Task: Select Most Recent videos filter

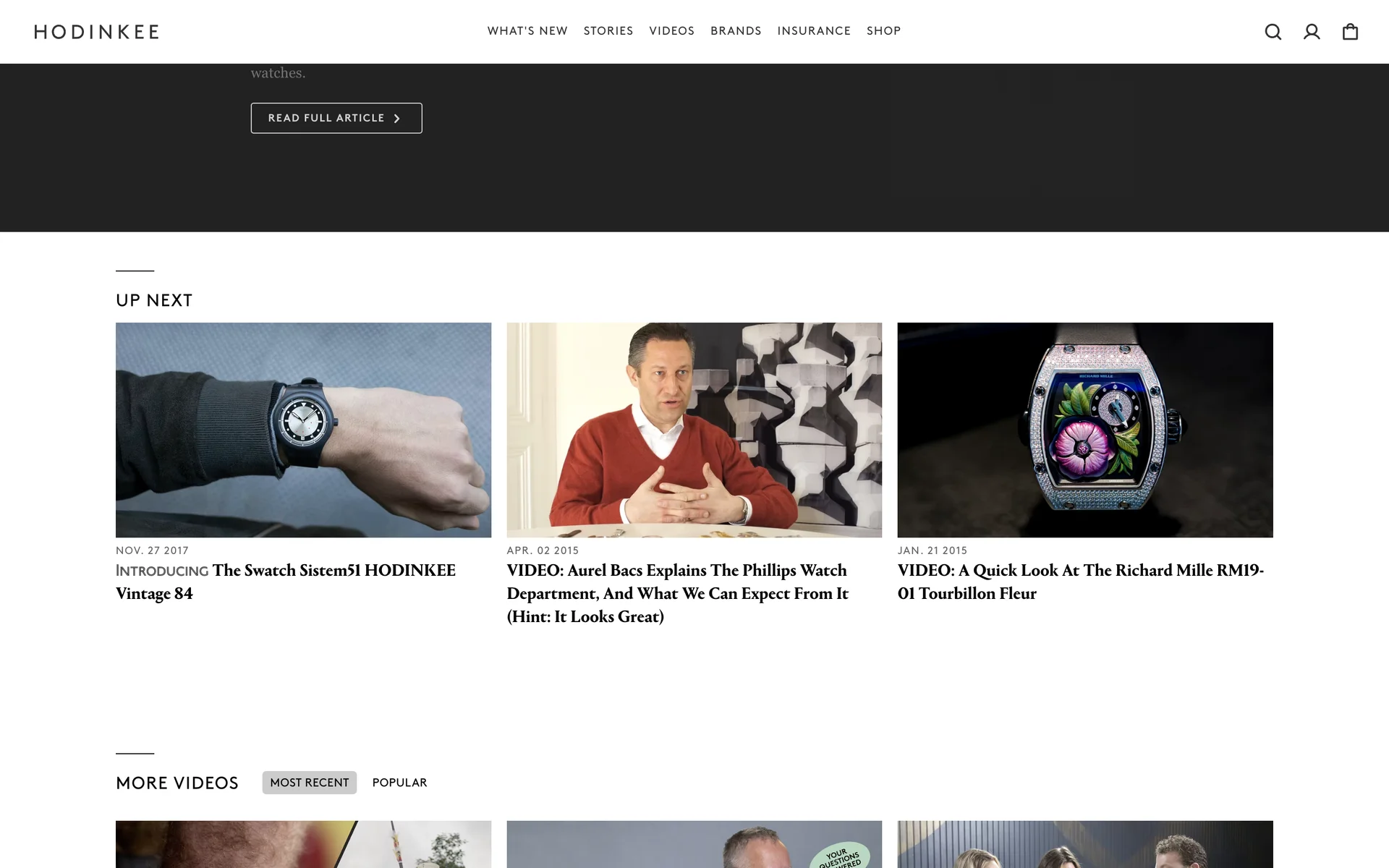Action: click(309, 783)
